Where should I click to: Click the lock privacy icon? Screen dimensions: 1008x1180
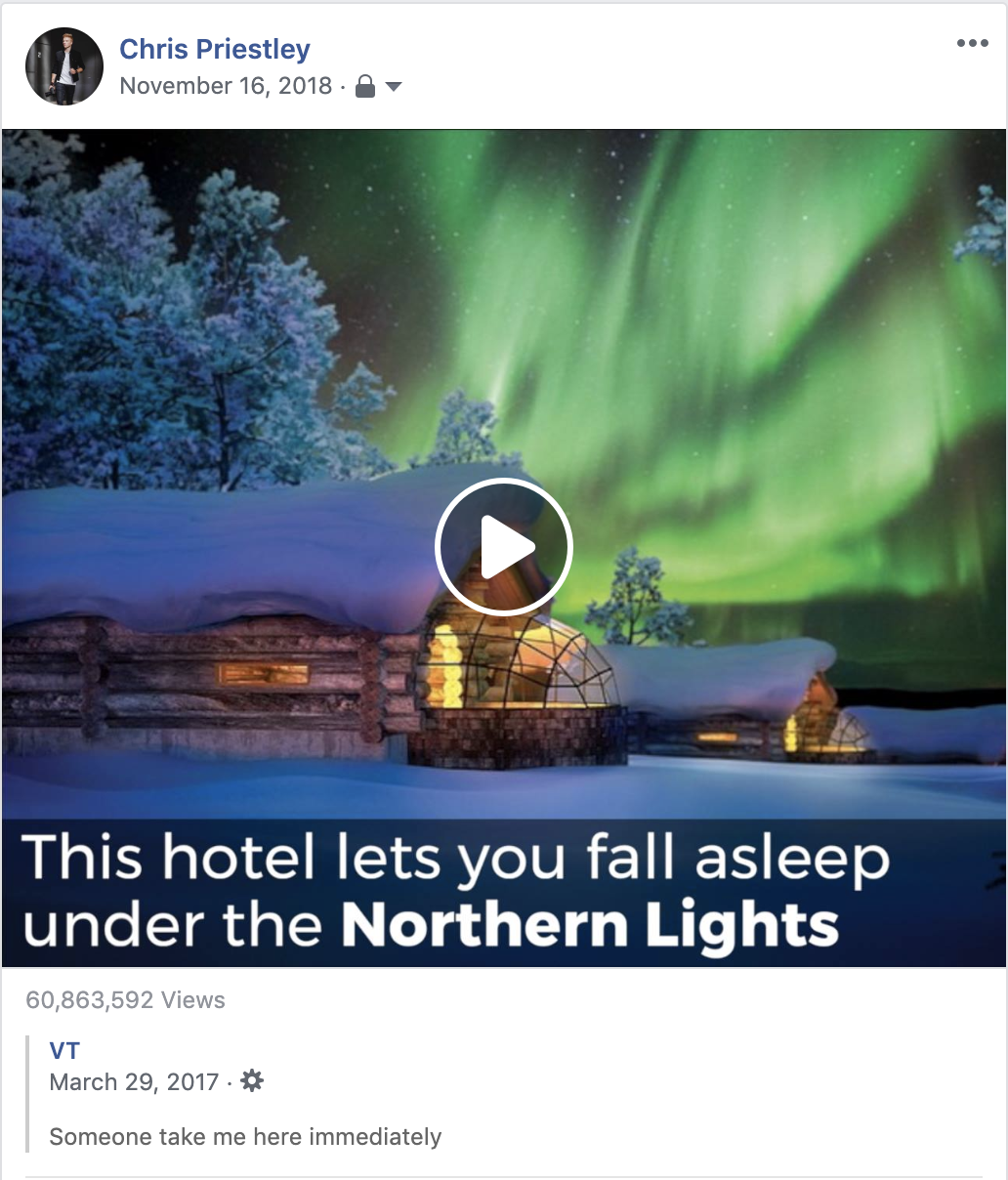coord(365,87)
